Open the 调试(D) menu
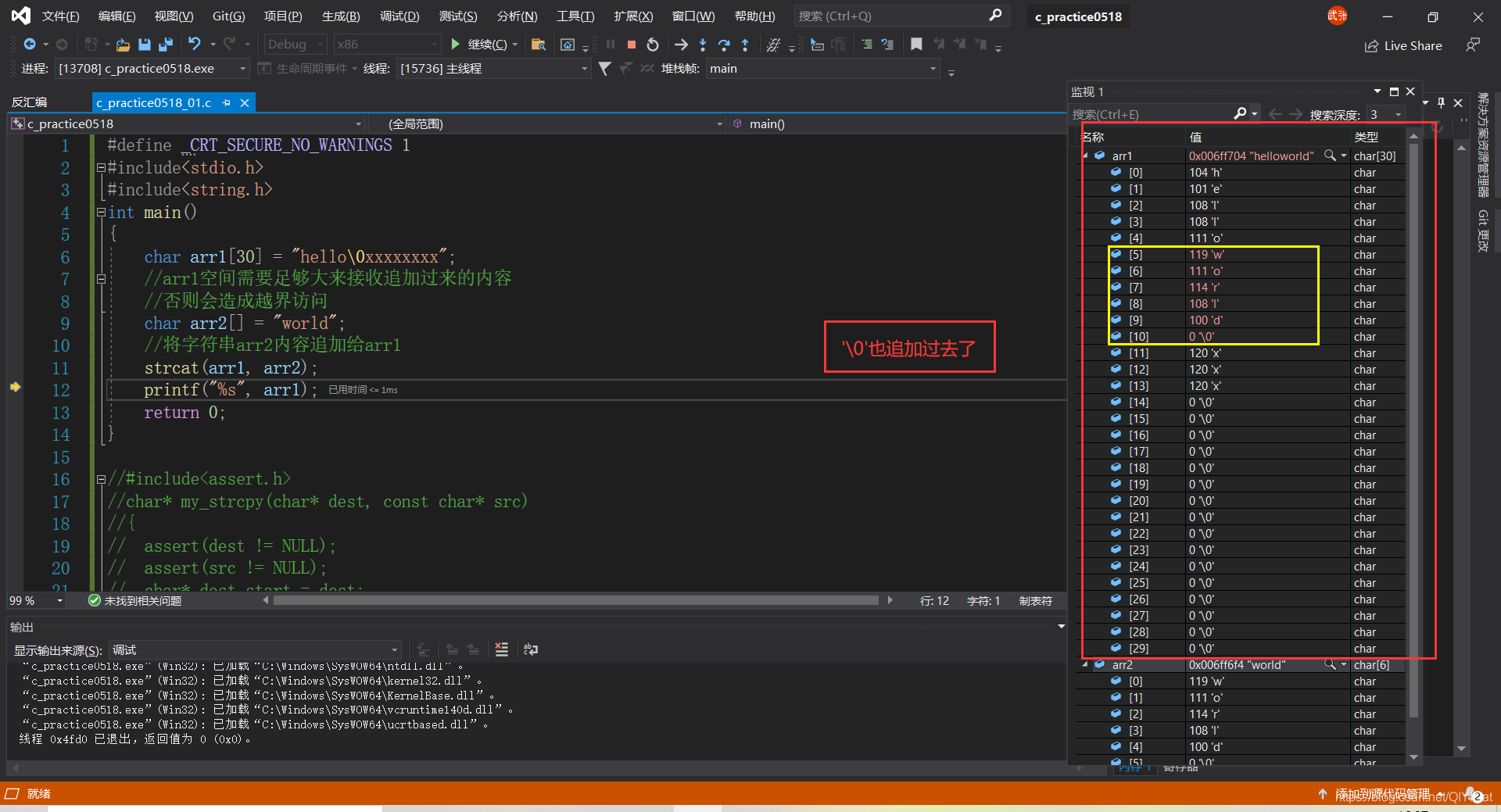Viewport: 1501px width, 812px height. pos(399,16)
